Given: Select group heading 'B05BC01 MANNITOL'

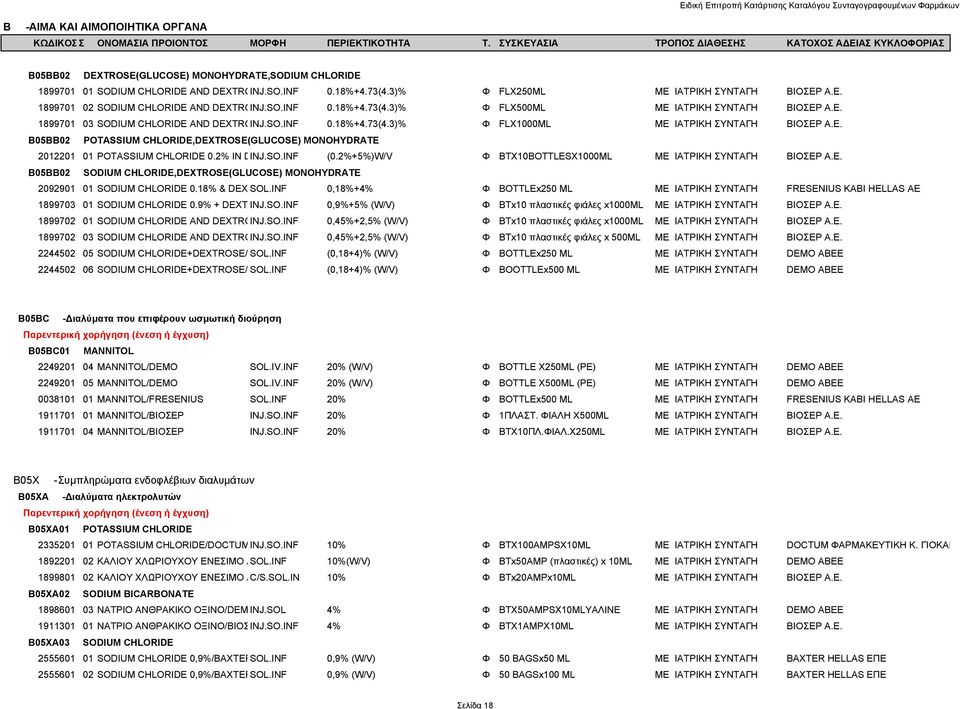Looking at the screenshot, I should [x=81, y=351].
